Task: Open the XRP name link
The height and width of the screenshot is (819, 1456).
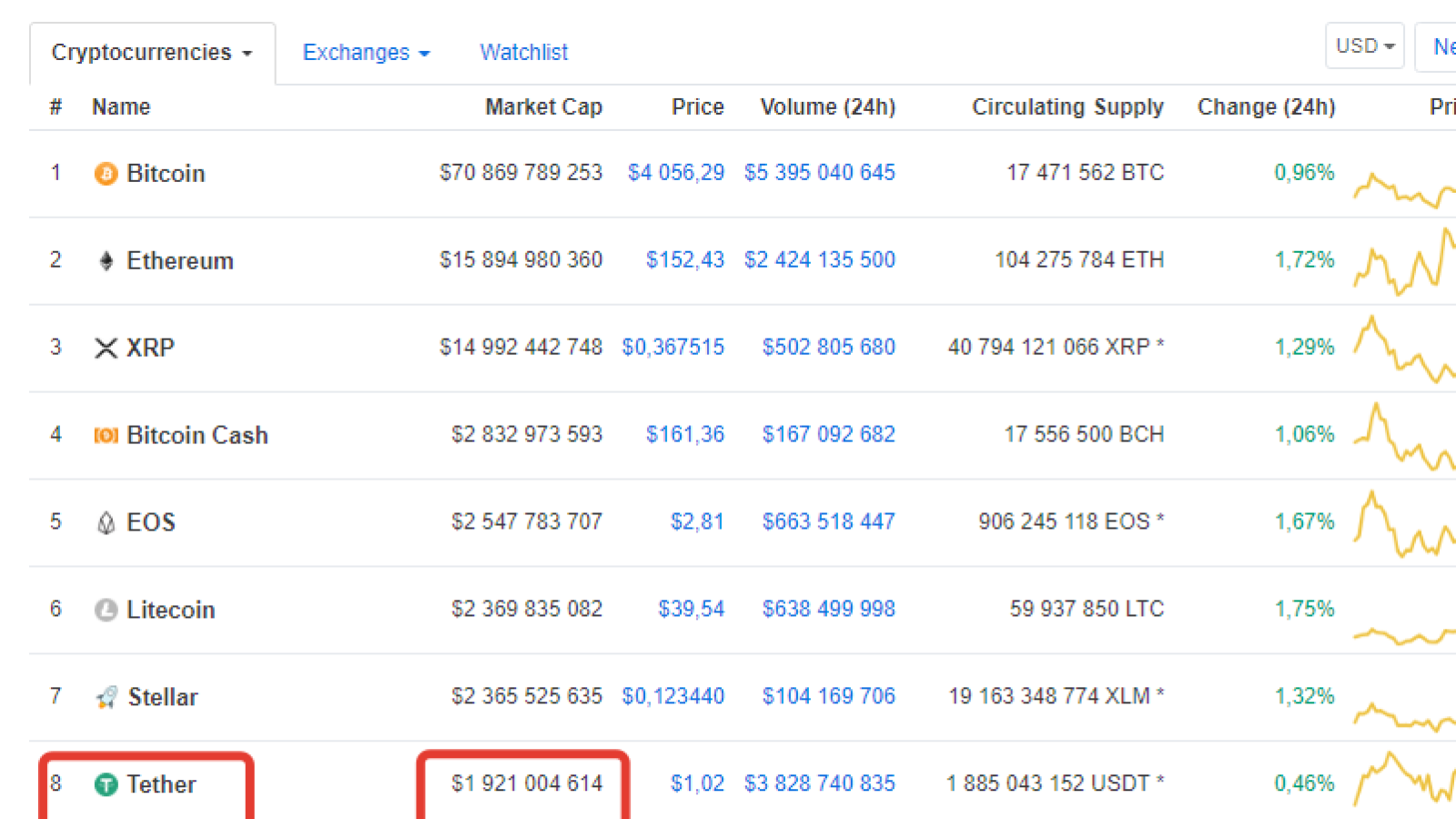Action: pyautogui.click(x=150, y=348)
